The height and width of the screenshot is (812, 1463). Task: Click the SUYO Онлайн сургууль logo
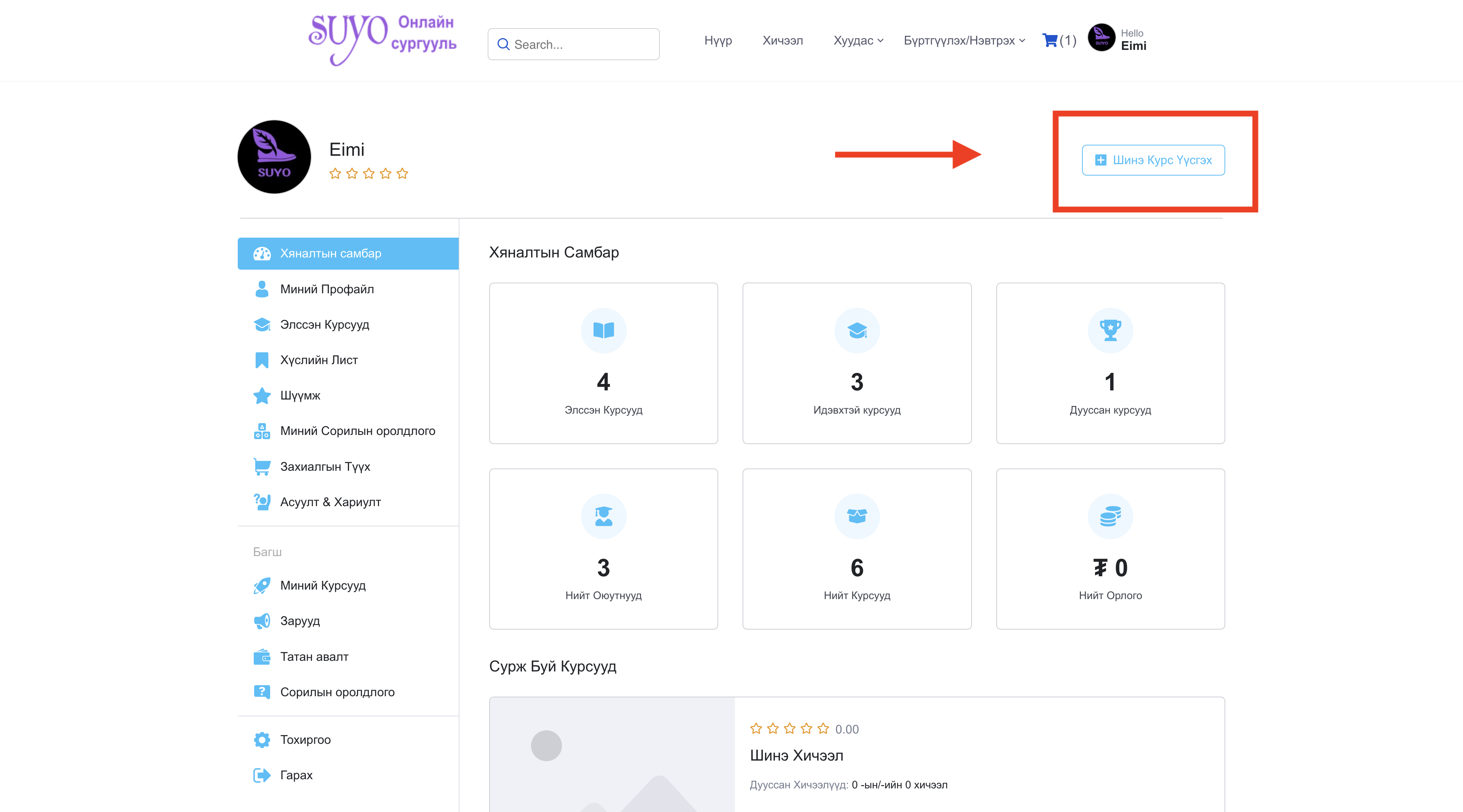(x=382, y=40)
